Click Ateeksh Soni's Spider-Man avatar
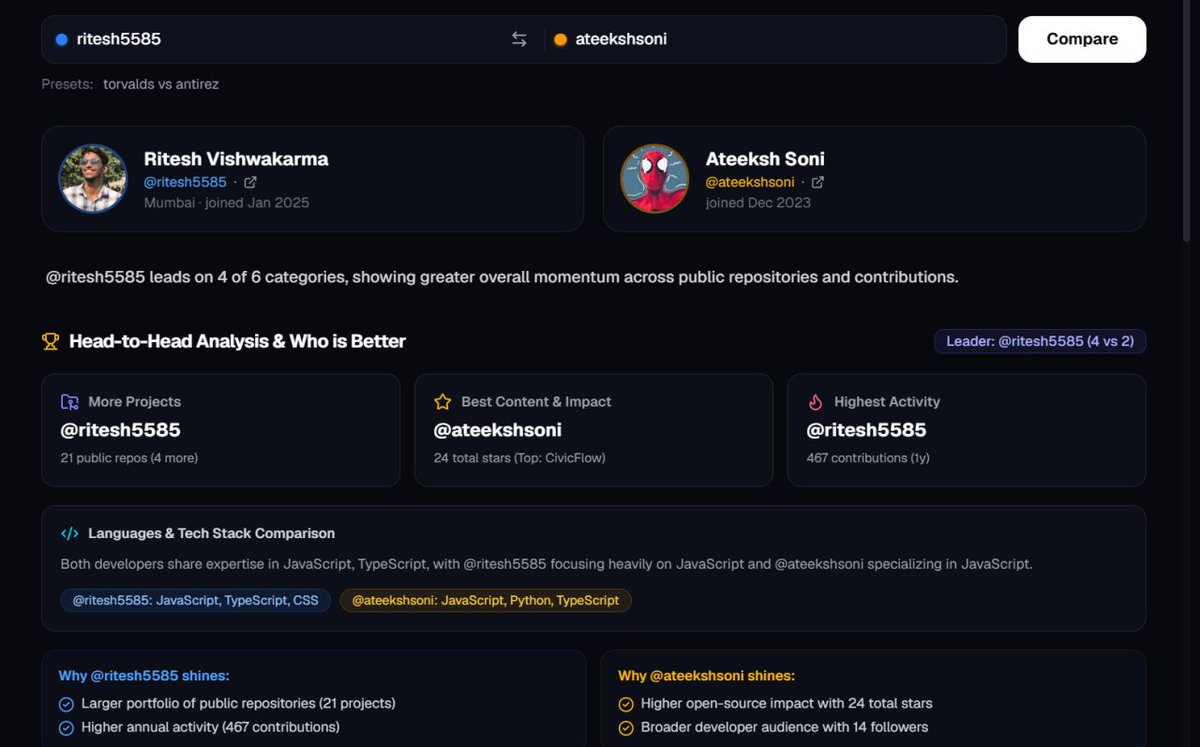The height and width of the screenshot is (747, 1200). (x=655, y=179)
